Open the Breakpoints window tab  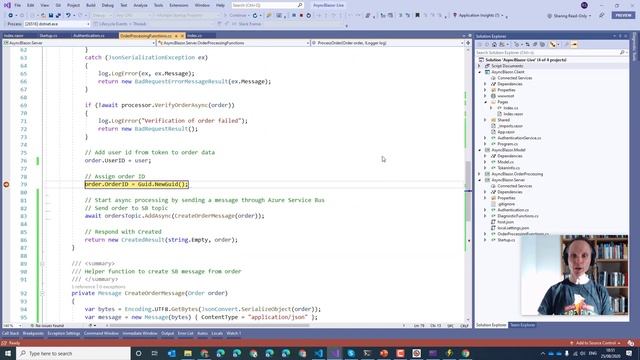33,333
